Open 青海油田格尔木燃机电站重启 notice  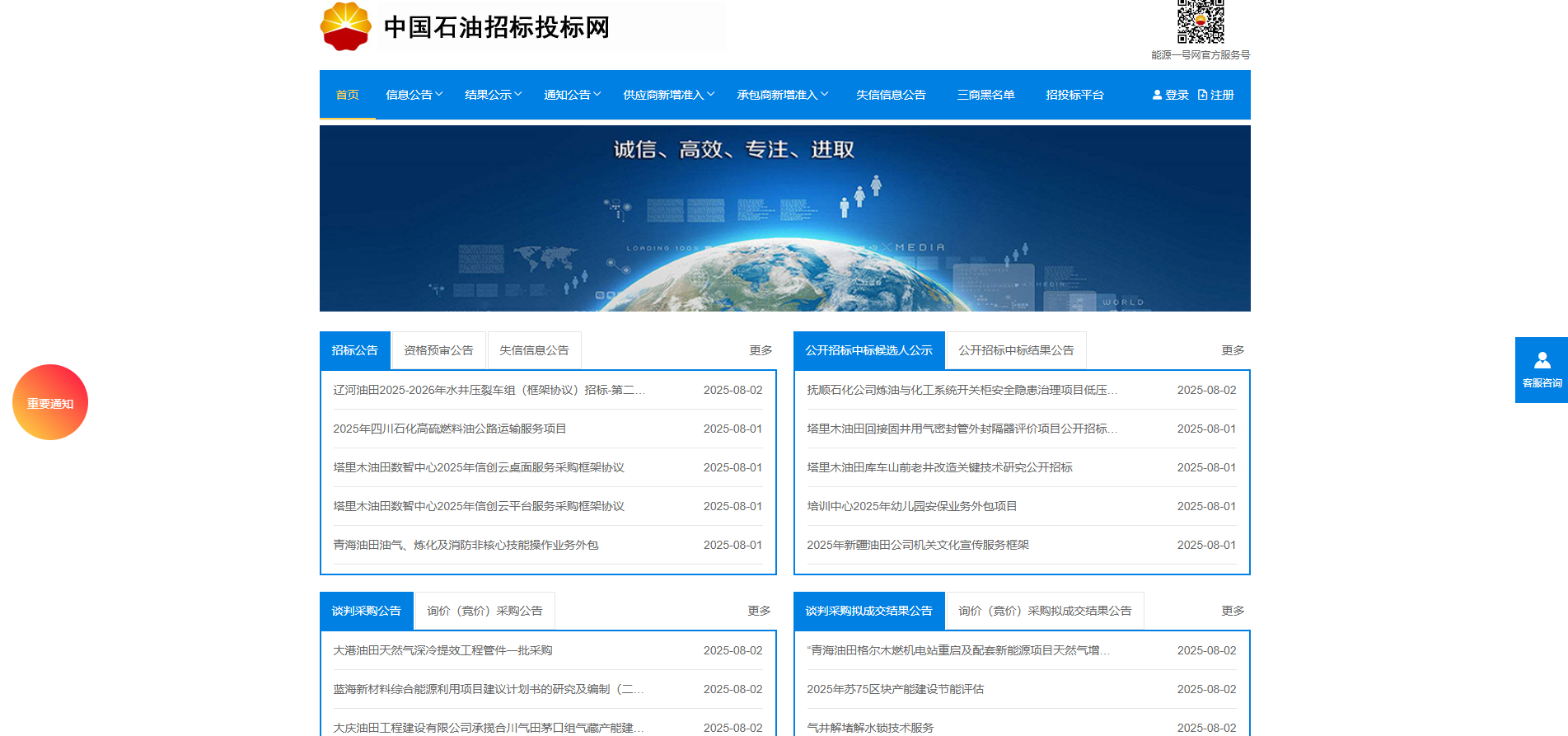point(958,650)
